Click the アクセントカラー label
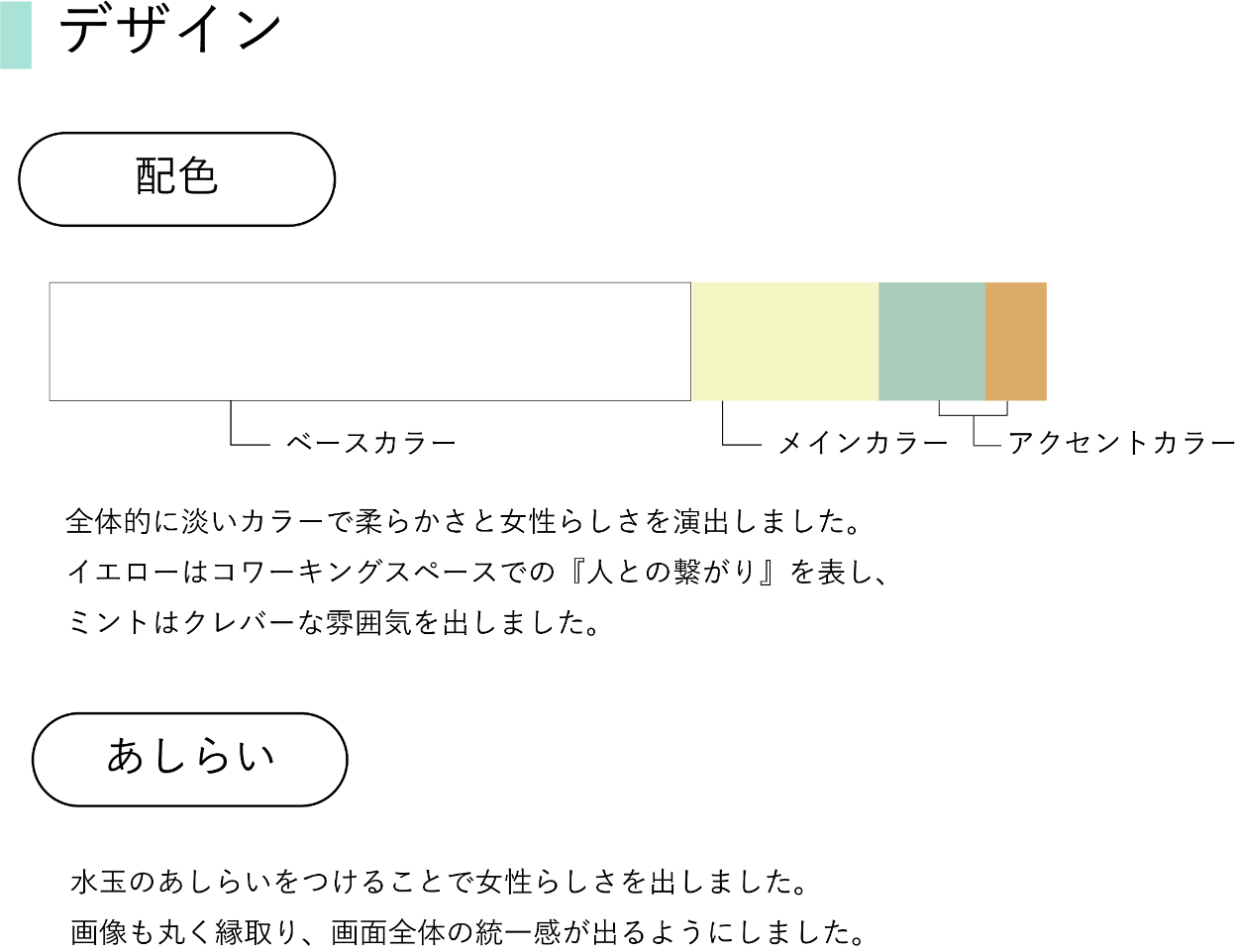The image size is (1238, 952). (x=1121, y=443)
